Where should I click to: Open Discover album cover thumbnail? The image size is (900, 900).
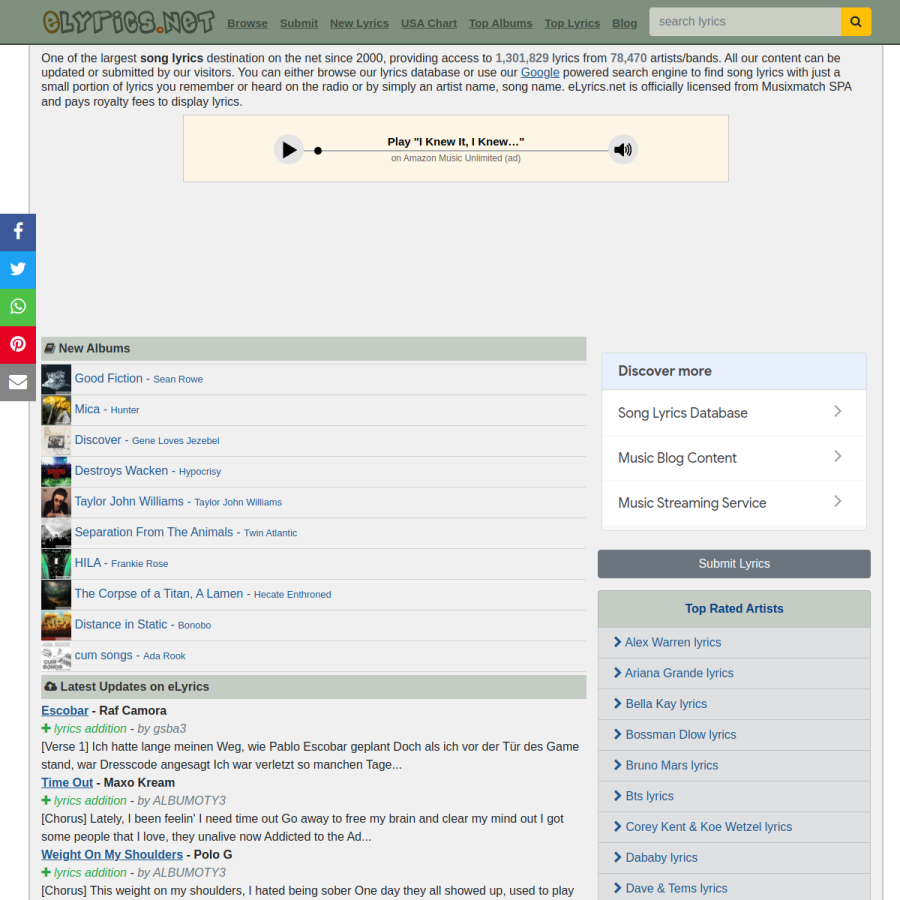(x=56, y=441)
